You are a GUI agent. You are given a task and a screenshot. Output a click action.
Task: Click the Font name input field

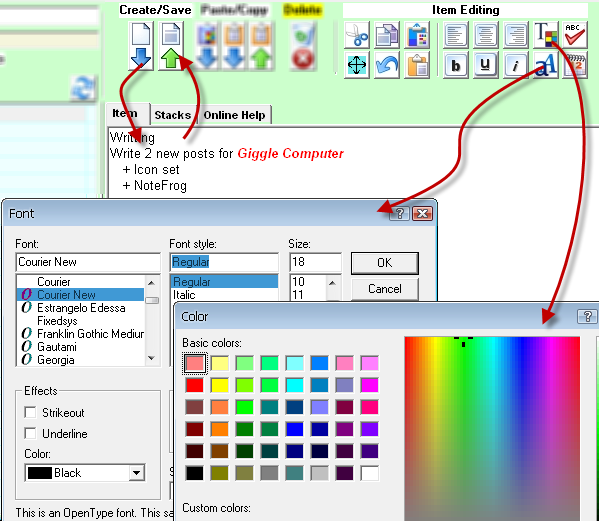[x=88, y=262]
